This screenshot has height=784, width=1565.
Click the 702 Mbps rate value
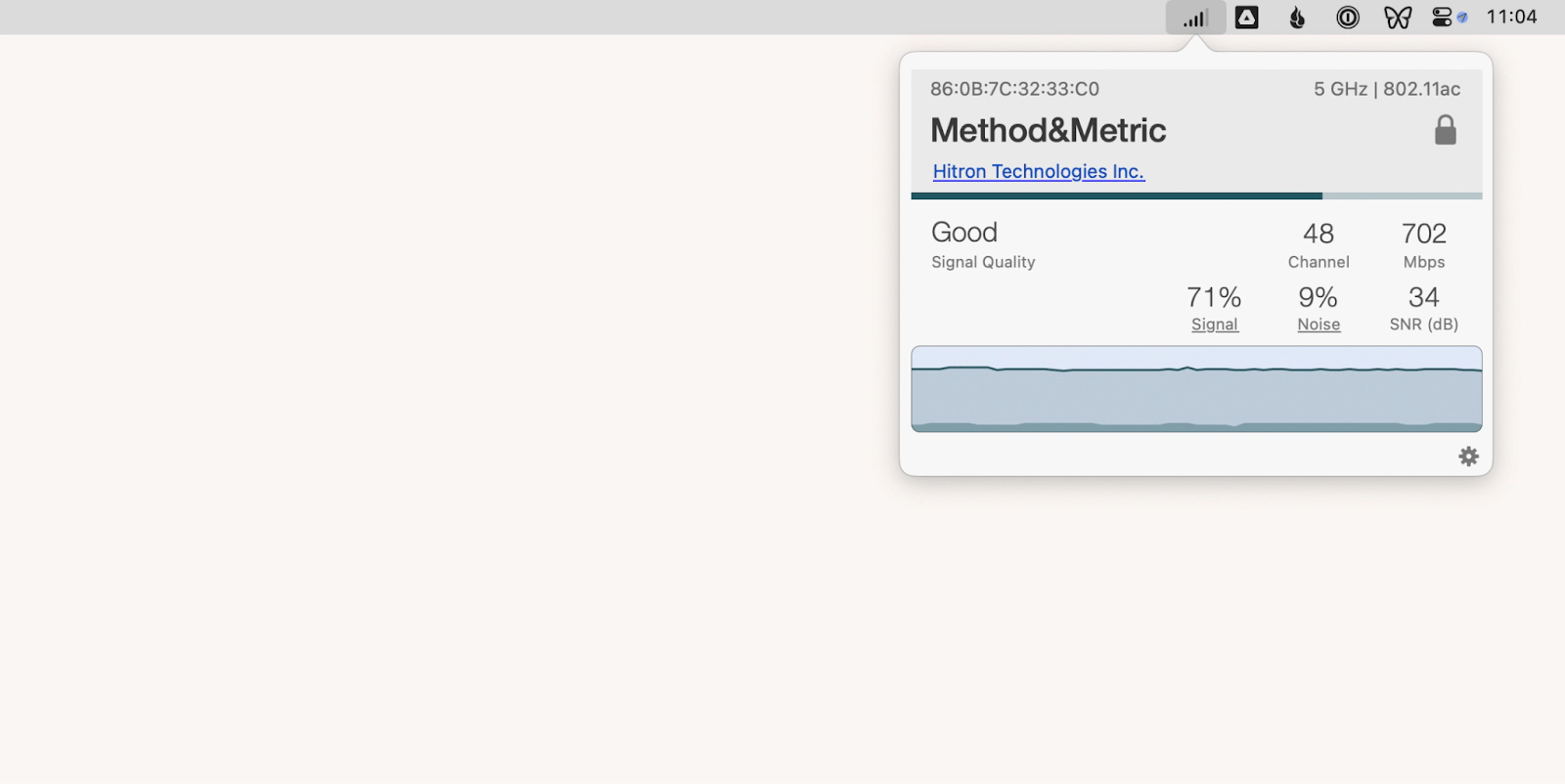click(1423, 235)
